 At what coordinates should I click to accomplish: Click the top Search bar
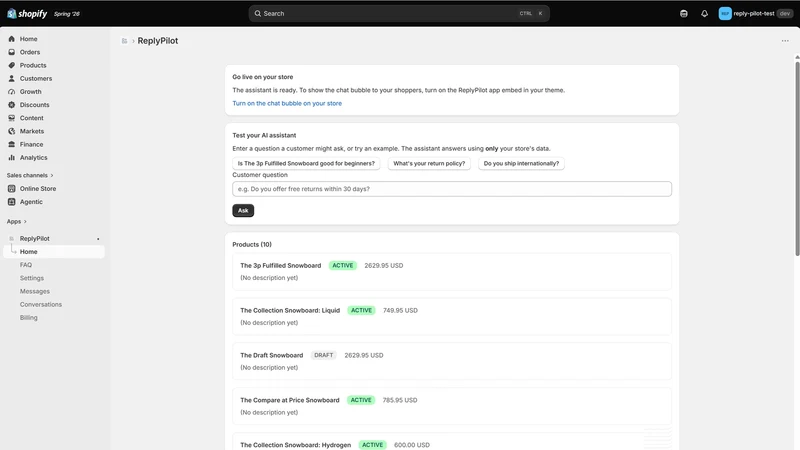[399, 14]
